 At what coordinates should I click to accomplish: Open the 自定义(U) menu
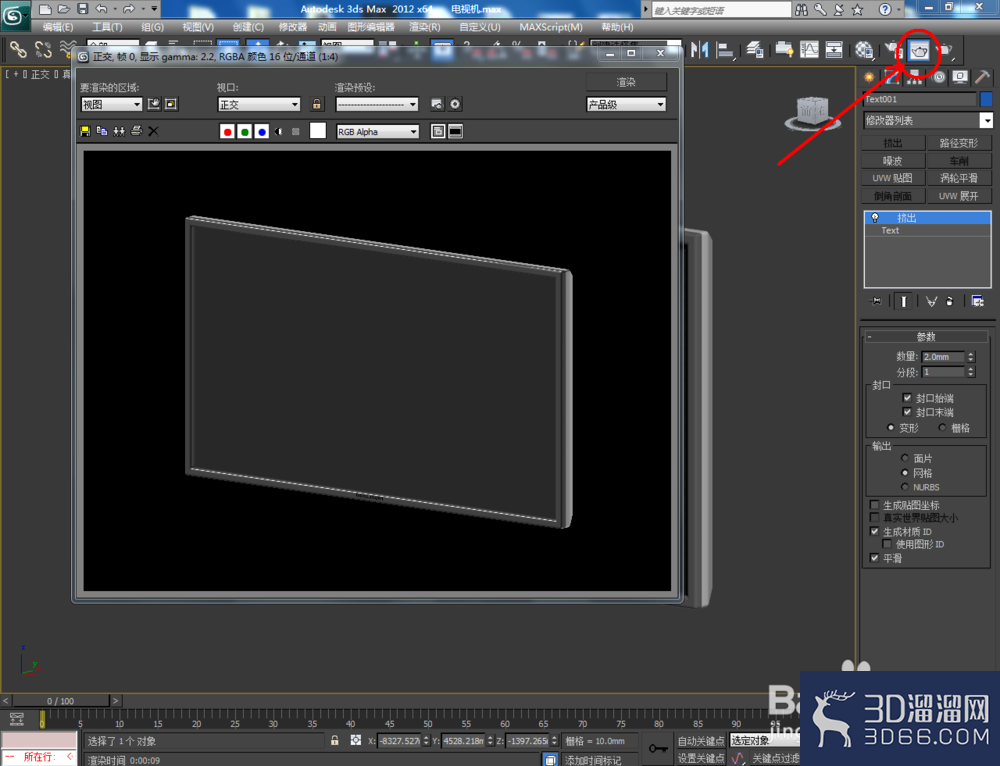tap(480, 27)
